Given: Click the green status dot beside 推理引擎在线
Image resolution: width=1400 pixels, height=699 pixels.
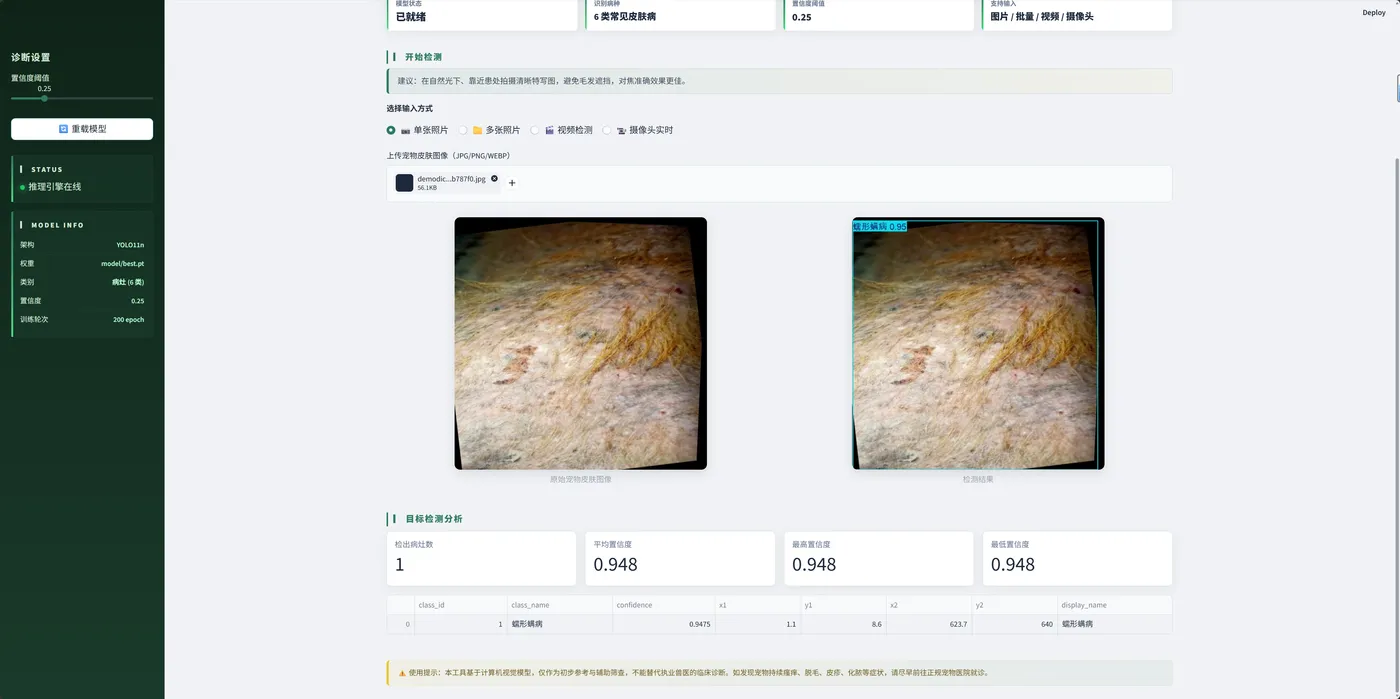Looking at the screenshot, I should pyautogui.click(x=23, y=187).
